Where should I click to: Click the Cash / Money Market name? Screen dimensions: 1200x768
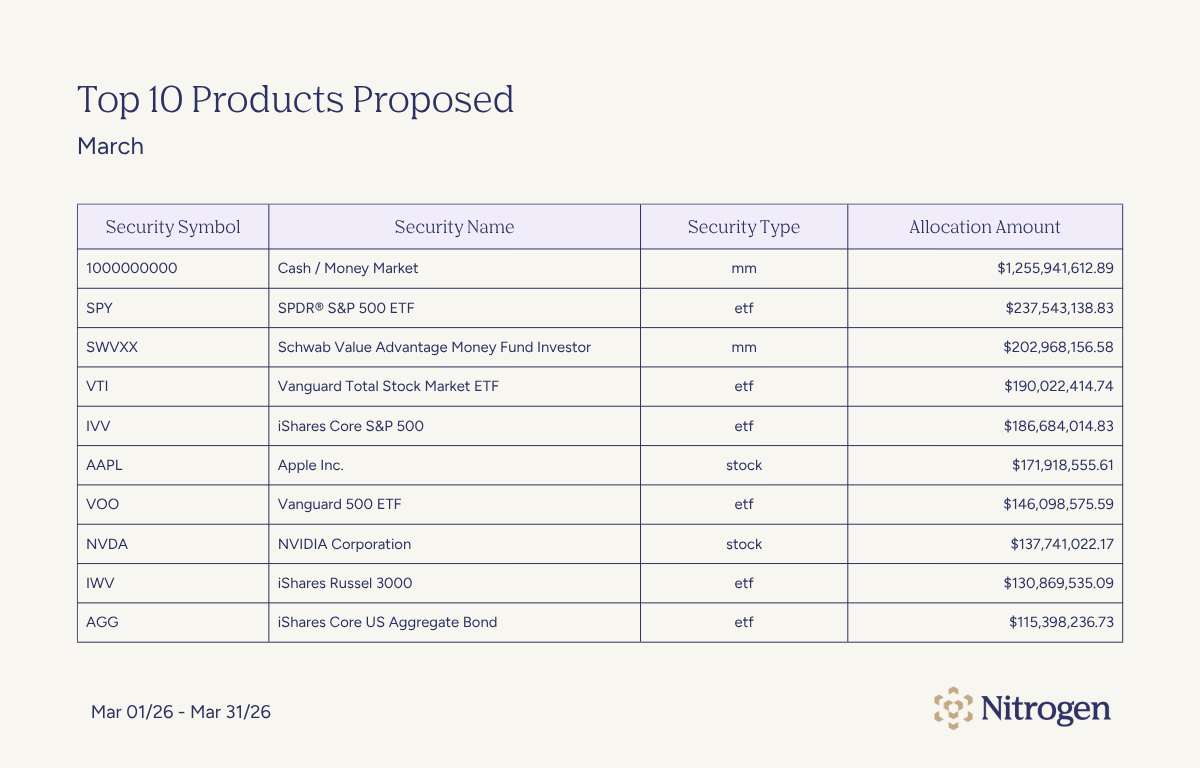[348, 268]
